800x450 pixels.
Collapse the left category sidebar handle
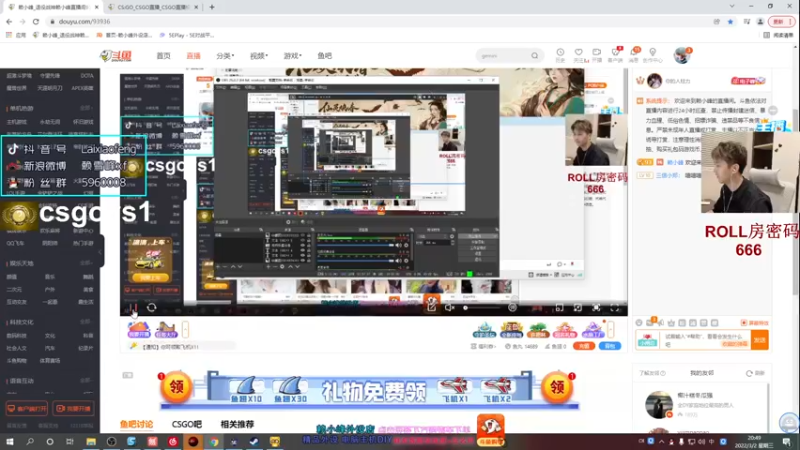[101, 252]
